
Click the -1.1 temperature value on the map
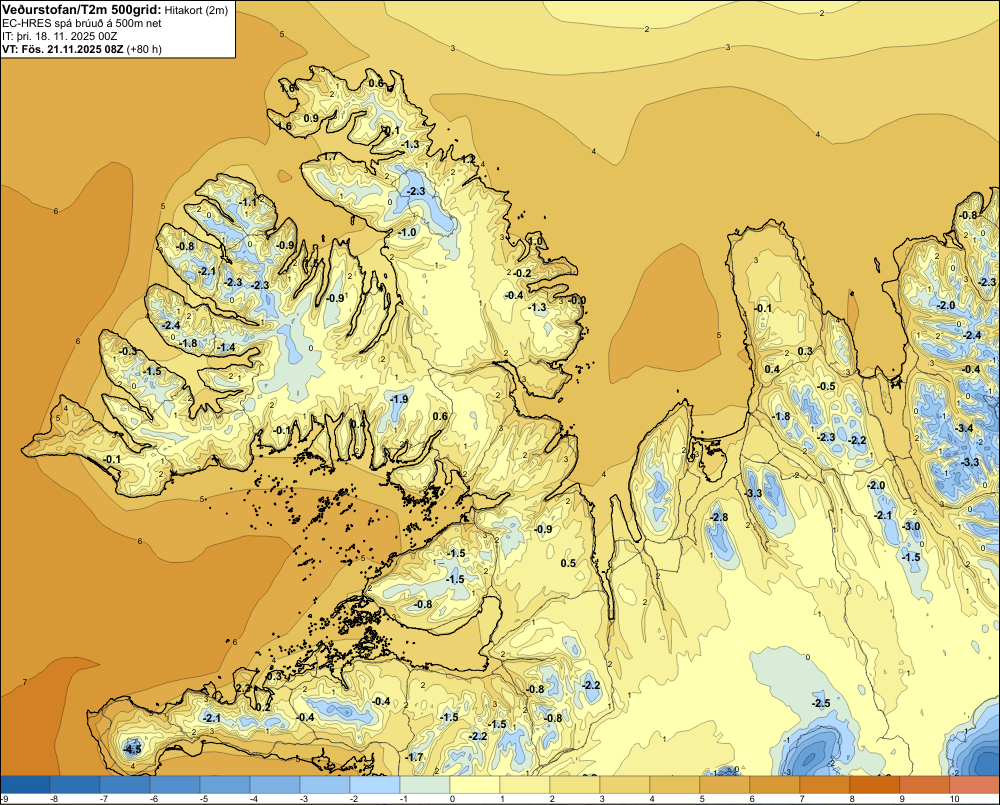[x=247, y=202]
